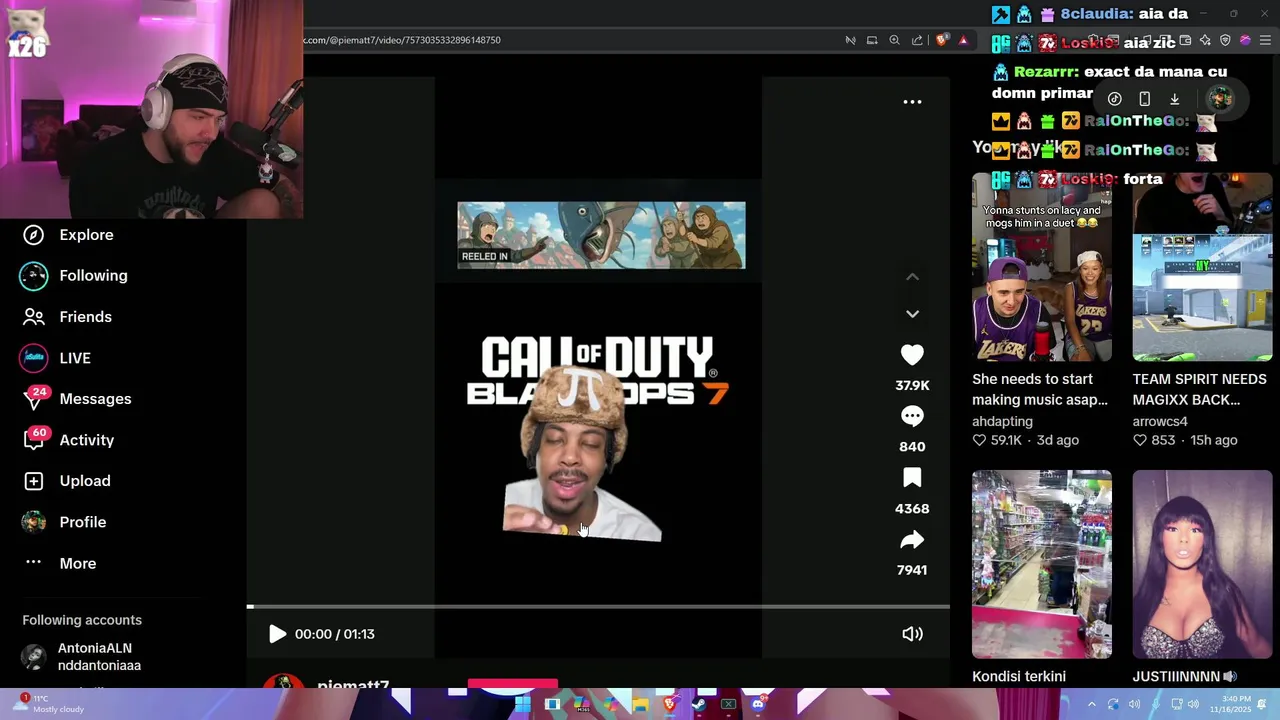Open Discord on the taskbar
Image resolution: width=1280 pixels, height=720 pixels.
pos(757,704)
